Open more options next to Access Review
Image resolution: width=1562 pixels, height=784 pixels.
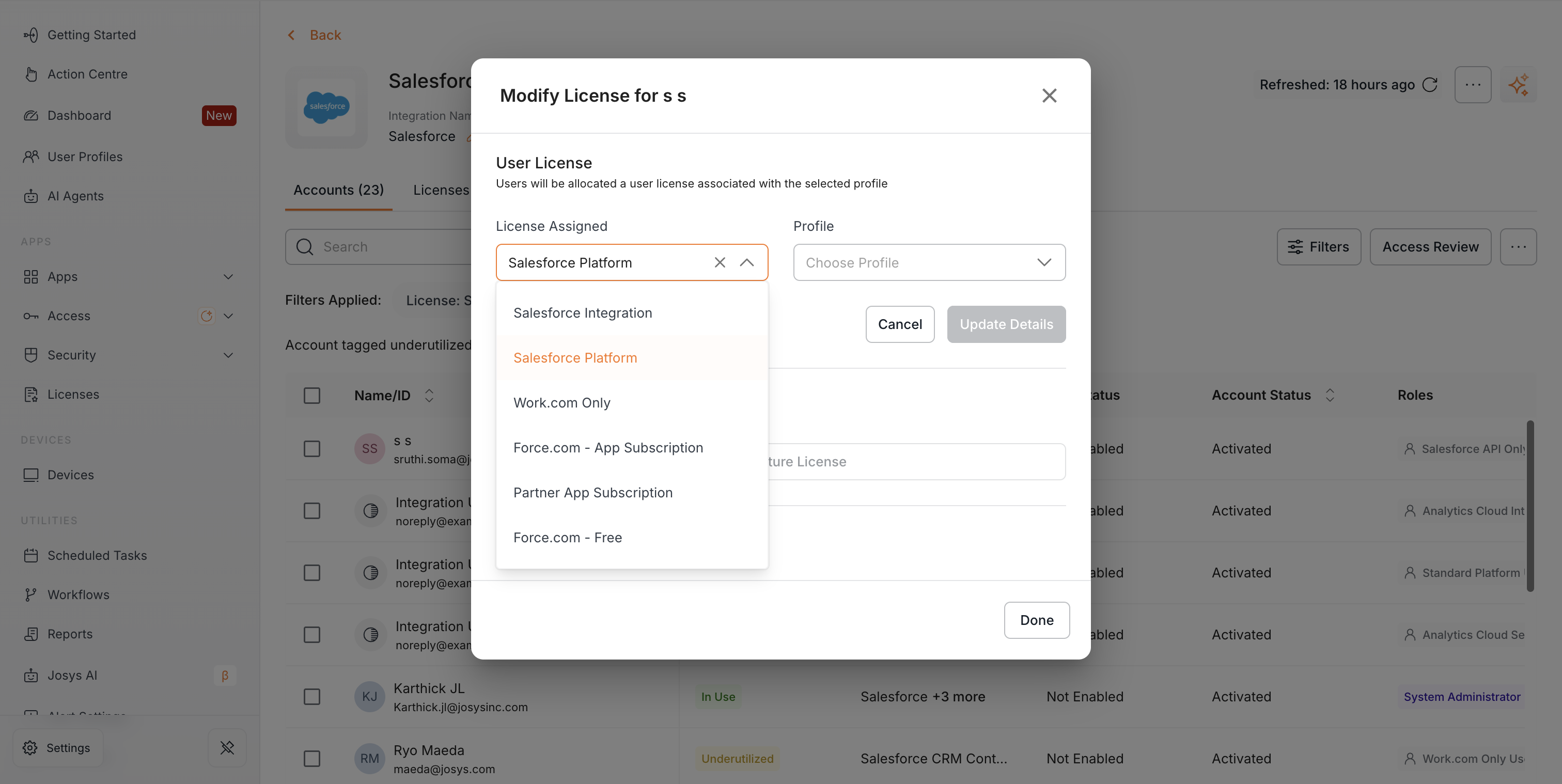[1518, 247]
